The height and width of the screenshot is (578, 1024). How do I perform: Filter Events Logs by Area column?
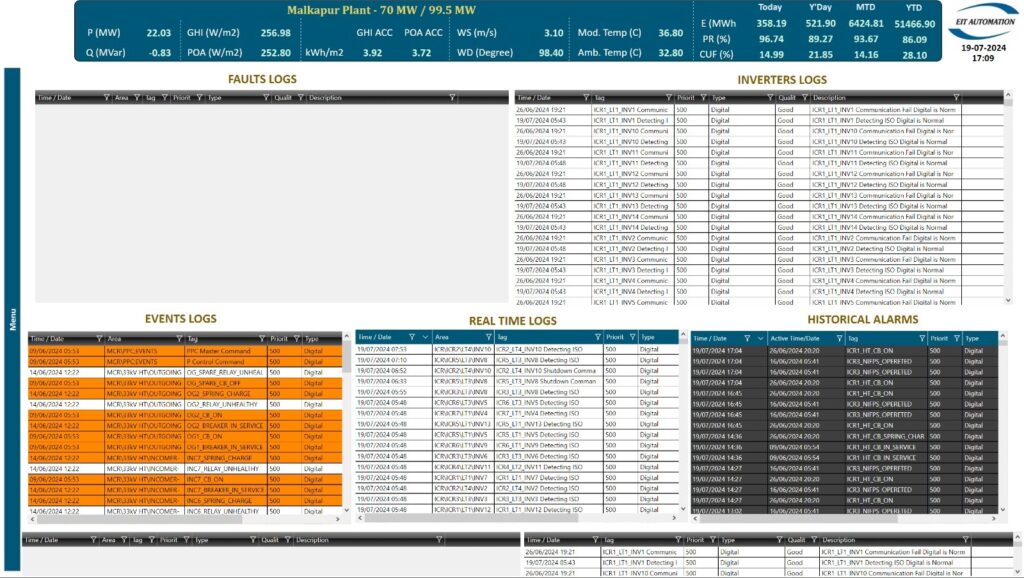[x=177, y=339]
